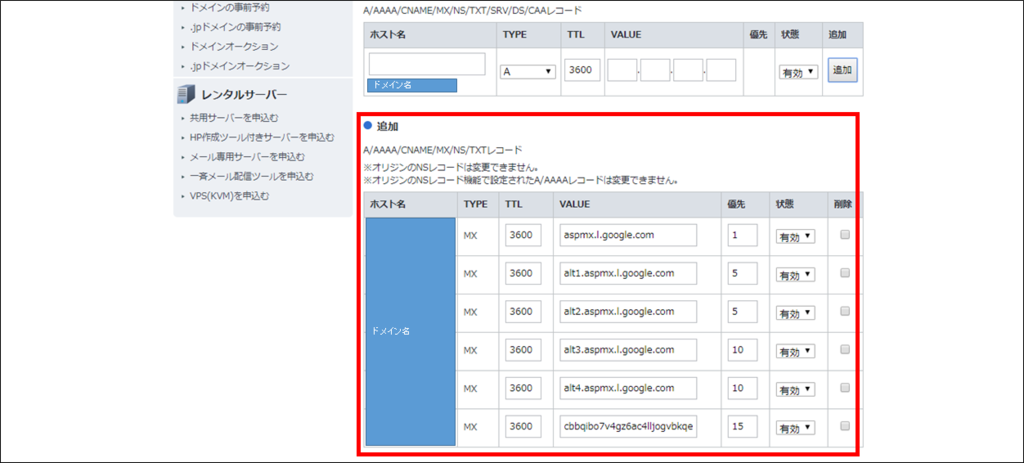
Task: Click the TTL field in the add-record row
Action: pyautogui.click(x=582, y=70)
